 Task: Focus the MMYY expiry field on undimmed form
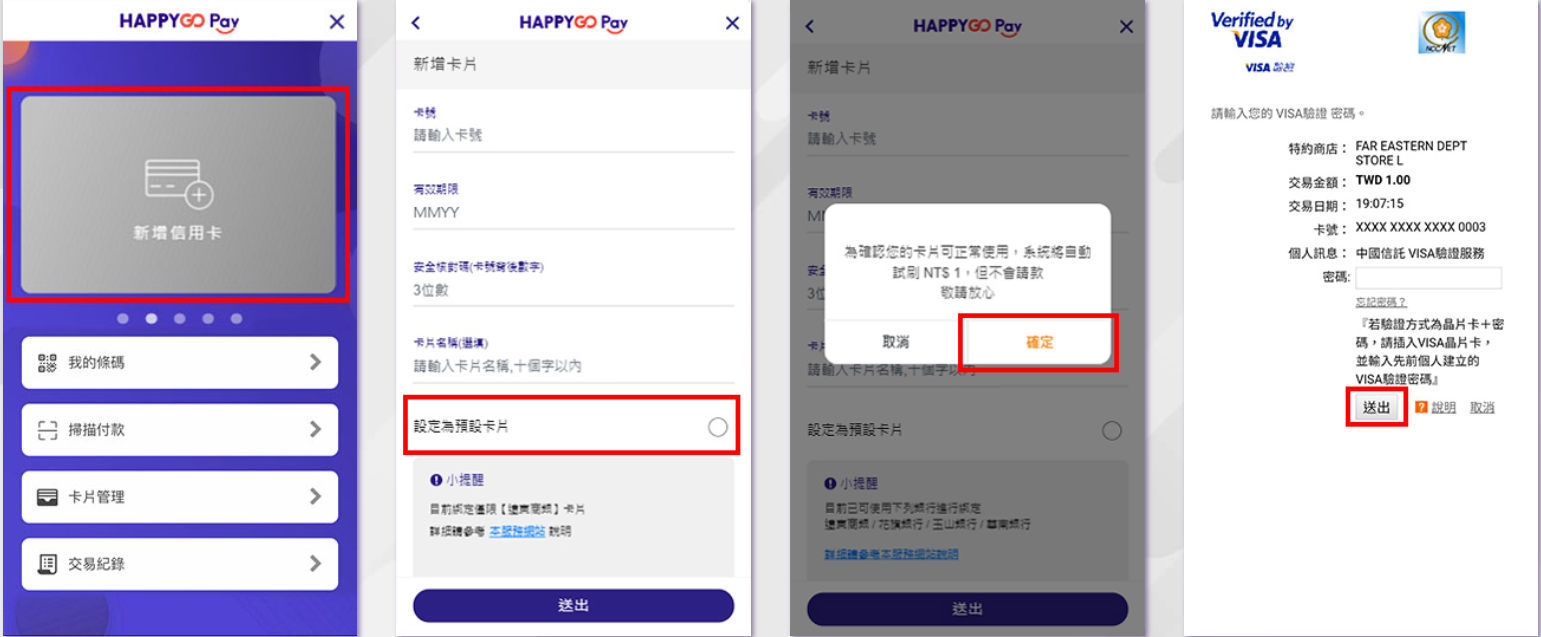pyautogui.click(x=573, y=213)
